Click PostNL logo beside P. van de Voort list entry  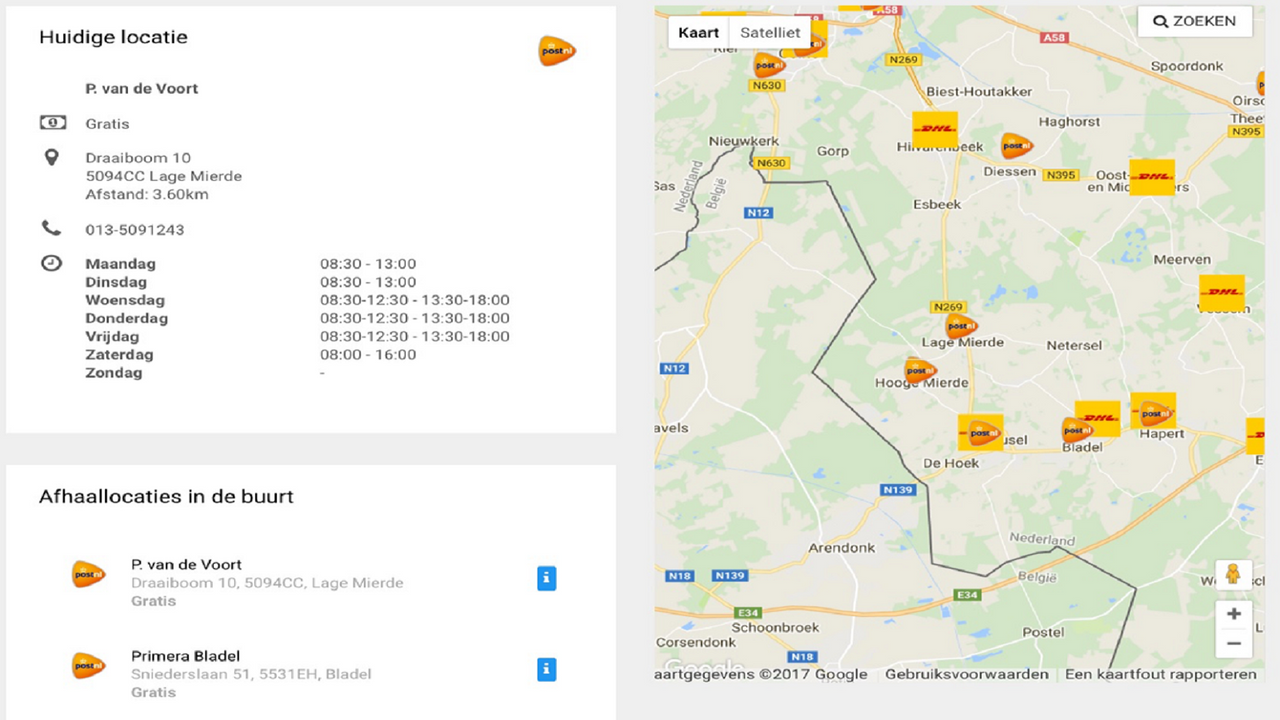tap(89, 574)
